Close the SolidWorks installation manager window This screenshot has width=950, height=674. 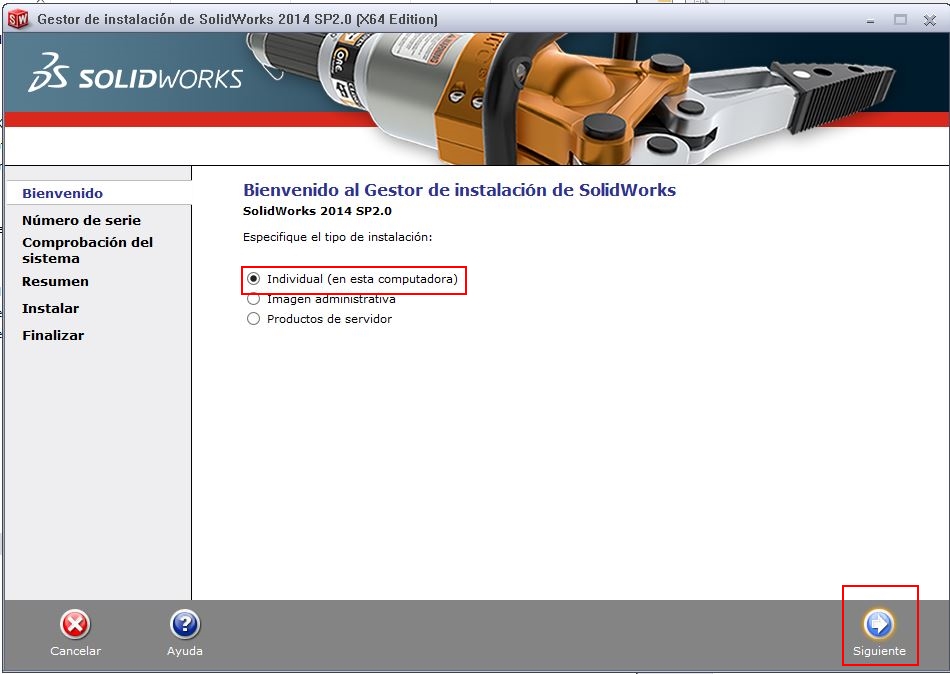(x=929, y=19)
